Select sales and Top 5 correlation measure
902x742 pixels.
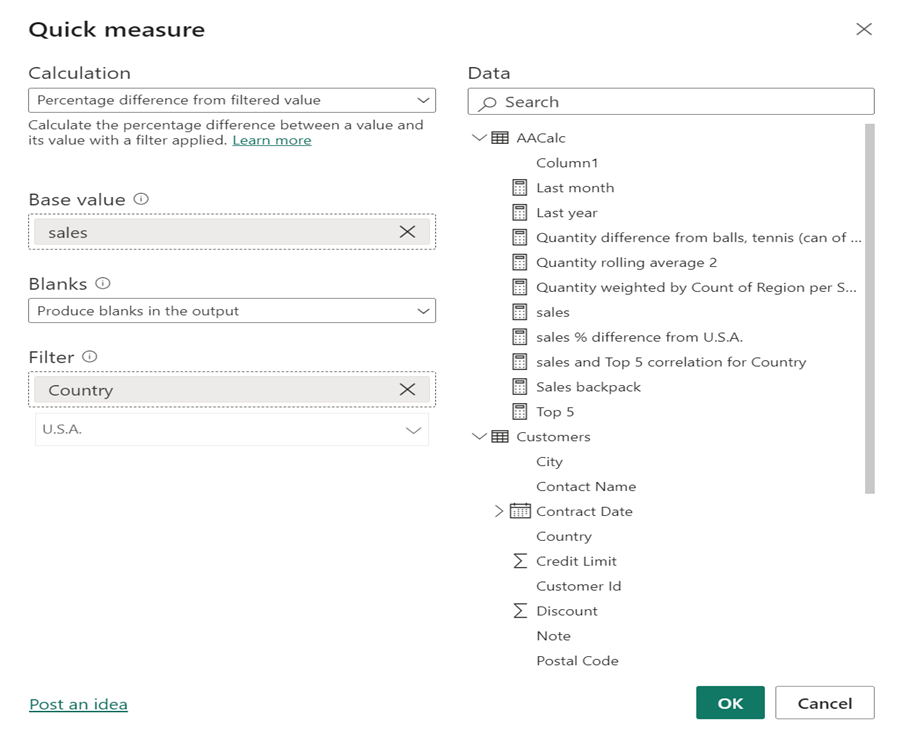(x=671, y=362)
